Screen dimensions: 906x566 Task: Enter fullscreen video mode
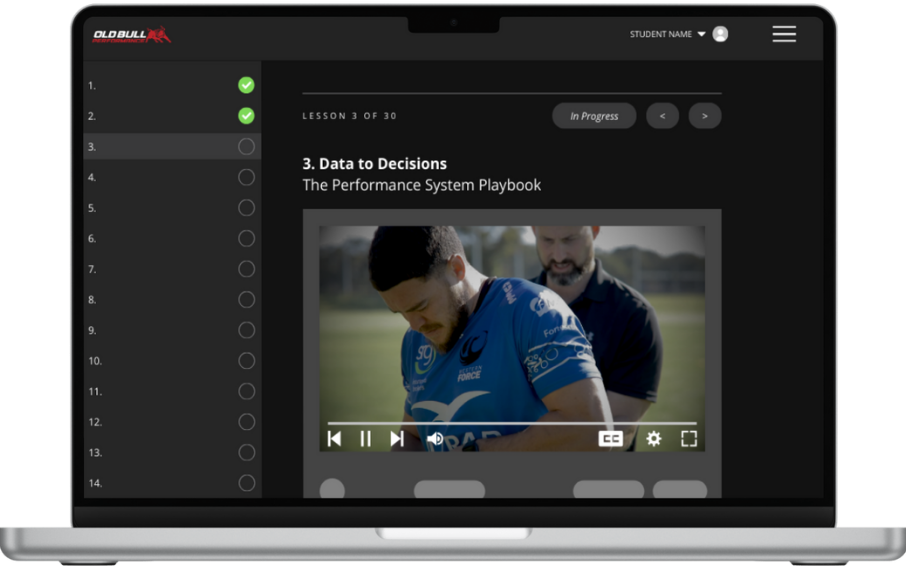(x=689, y=439)
